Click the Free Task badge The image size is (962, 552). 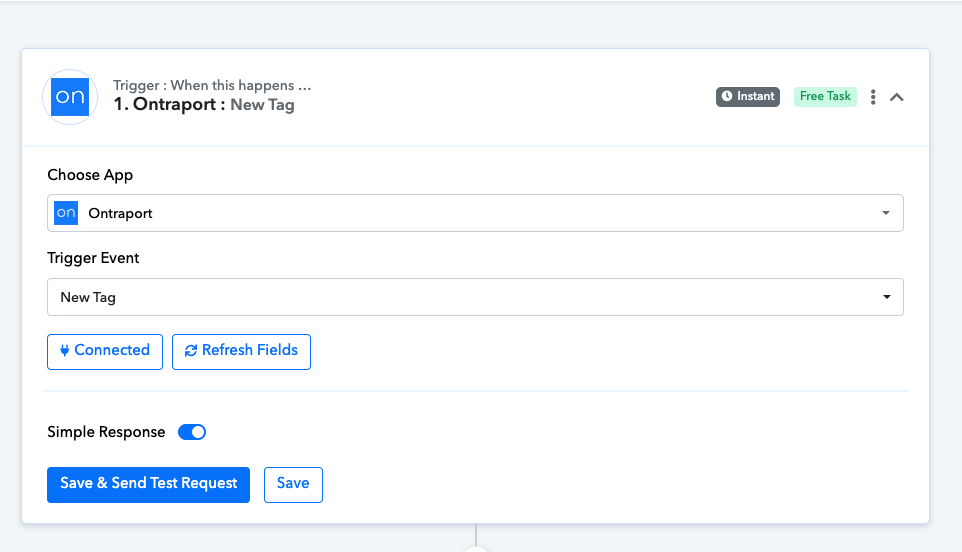pyautogui.click(x=825, y=96)
